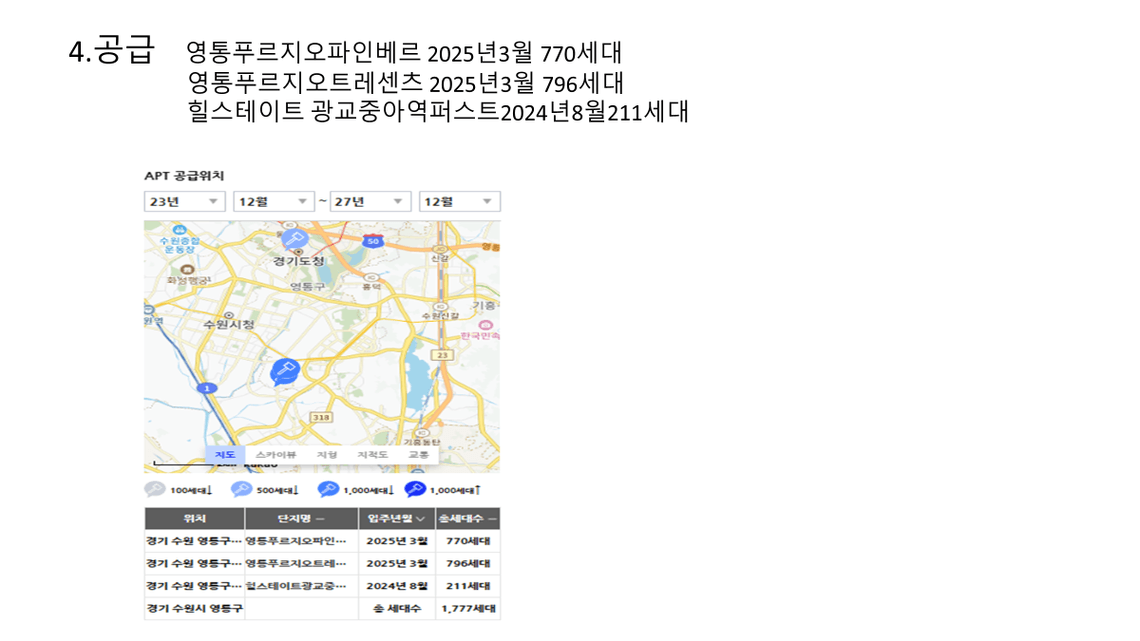The height and width of the screenshot is (641, 1140).
Task: Open the end month dropdown after 27년
Action: [459, 201]
